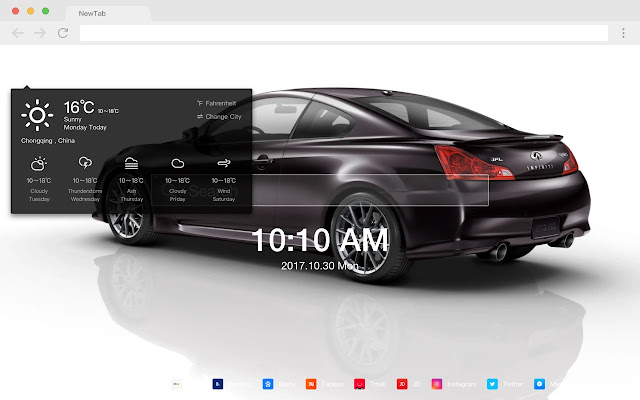Click Change City in weather panel
The image size is (640, 400).
click(x=219, y=117)
